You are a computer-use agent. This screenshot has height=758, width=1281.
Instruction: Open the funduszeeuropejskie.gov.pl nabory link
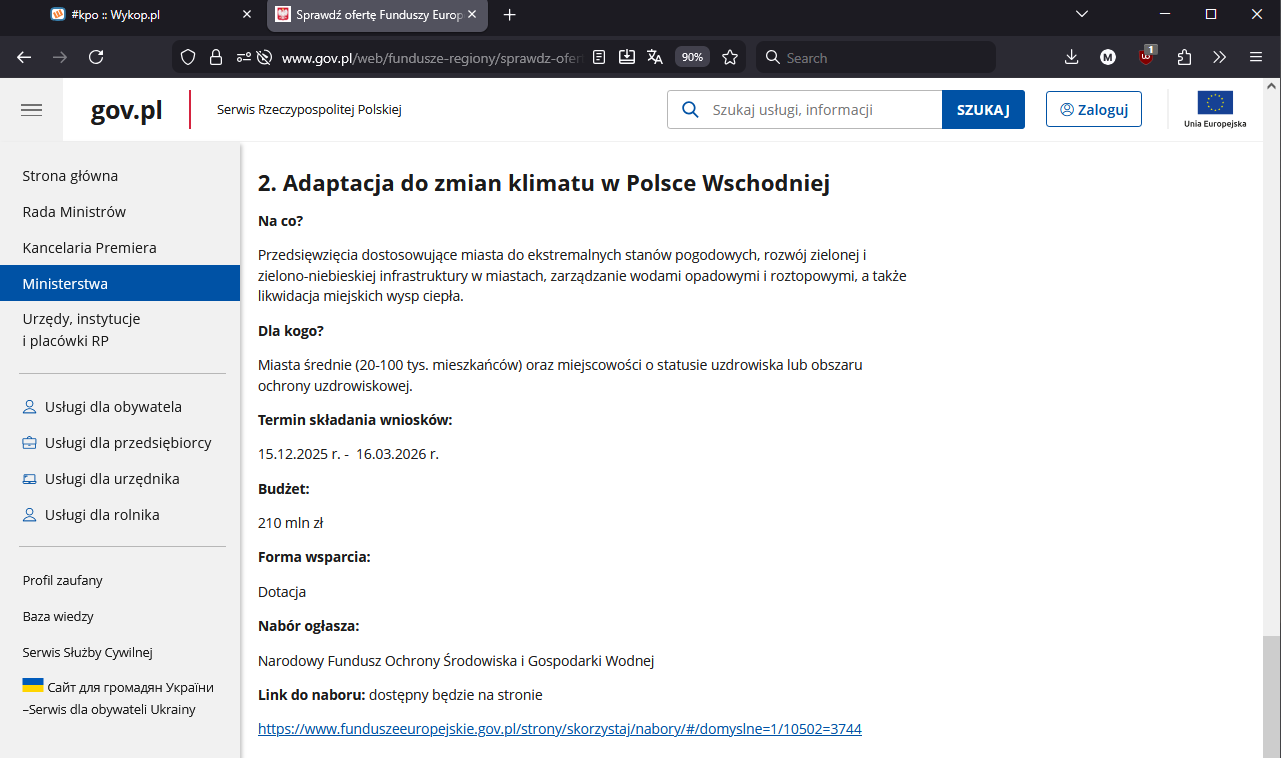click(x=559, y=729)
